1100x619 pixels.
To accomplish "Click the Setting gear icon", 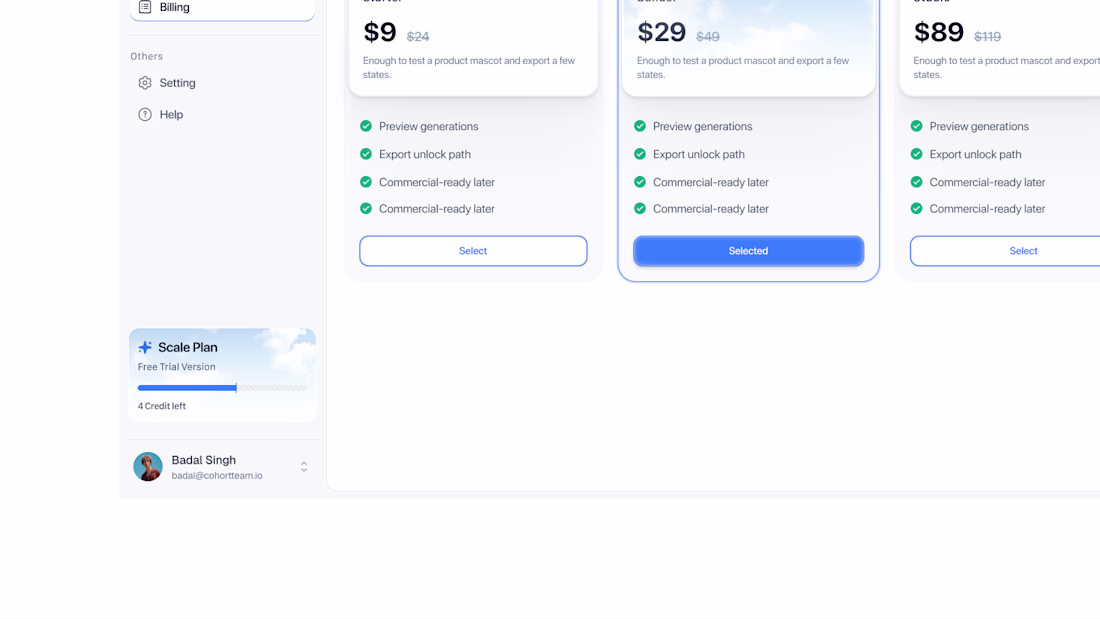I will click(145, 83).
